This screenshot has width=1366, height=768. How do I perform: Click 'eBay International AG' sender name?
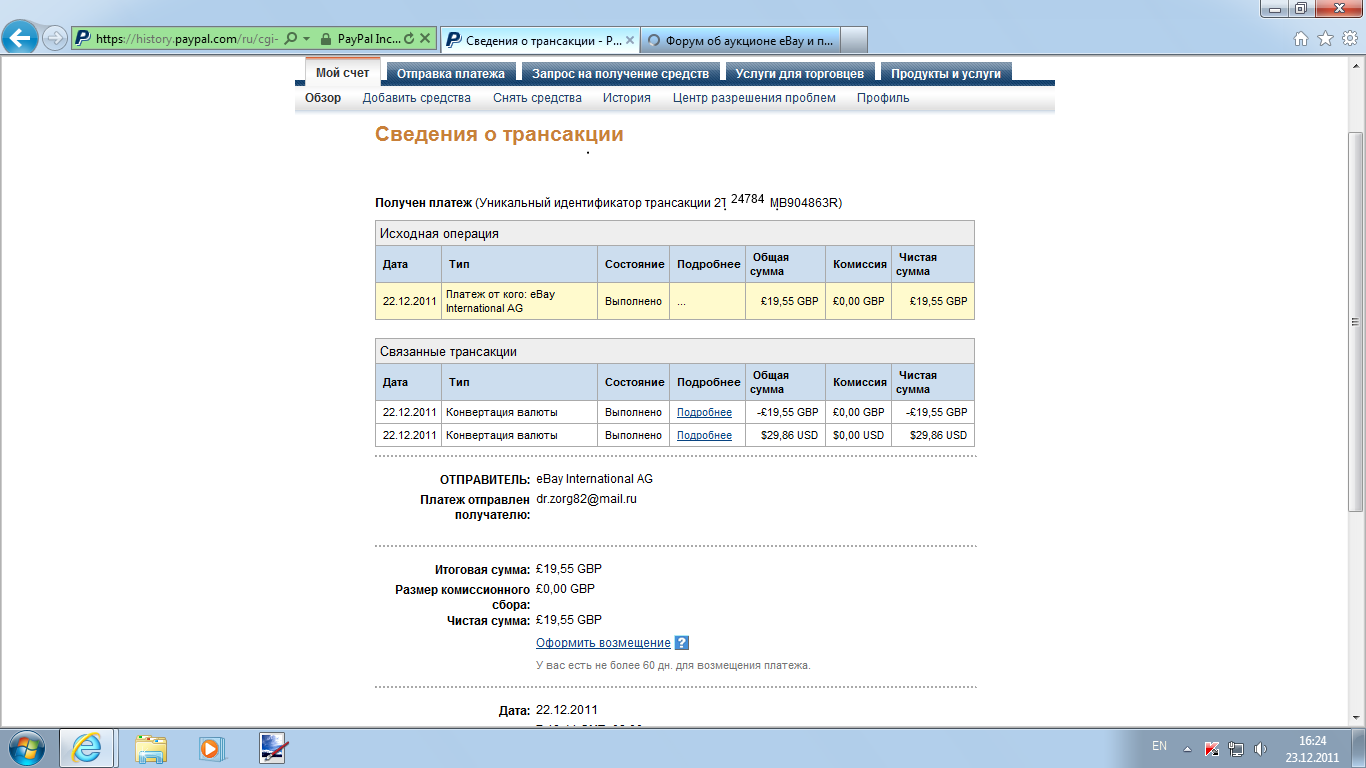(594, 479)
